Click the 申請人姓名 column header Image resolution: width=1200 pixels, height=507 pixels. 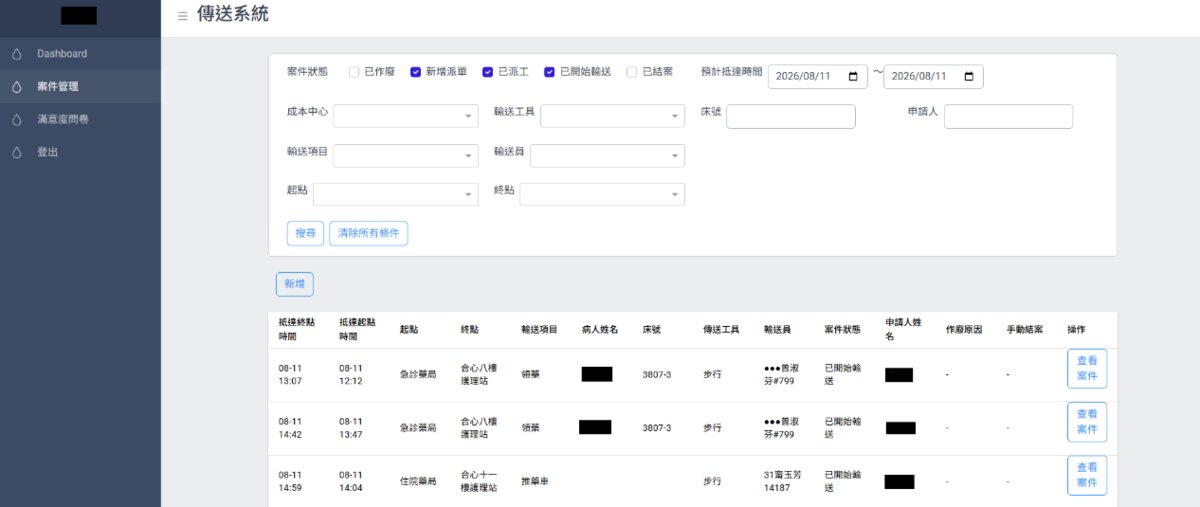click(x=903, y=329)
